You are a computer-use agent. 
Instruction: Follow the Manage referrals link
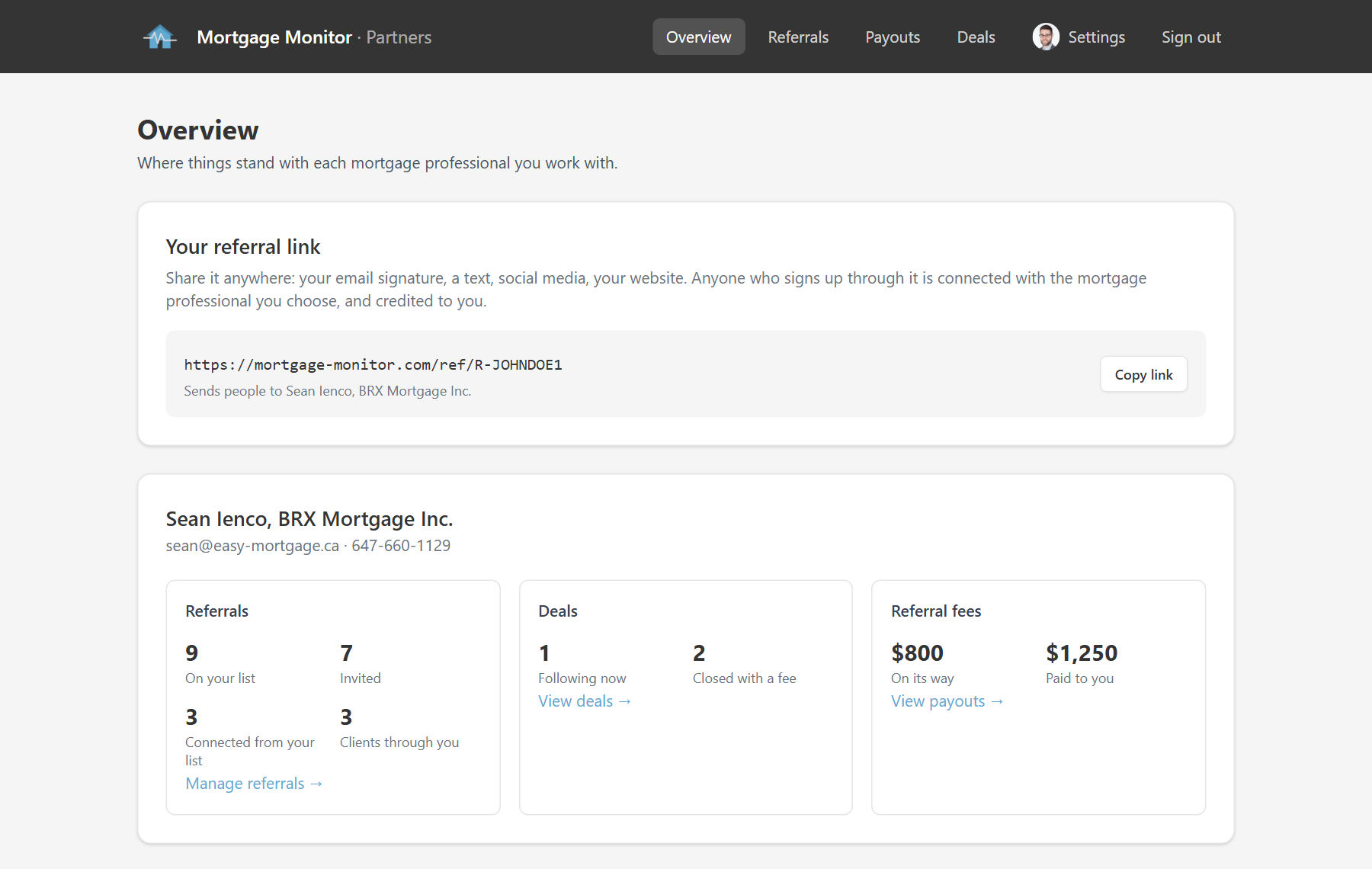254,784
